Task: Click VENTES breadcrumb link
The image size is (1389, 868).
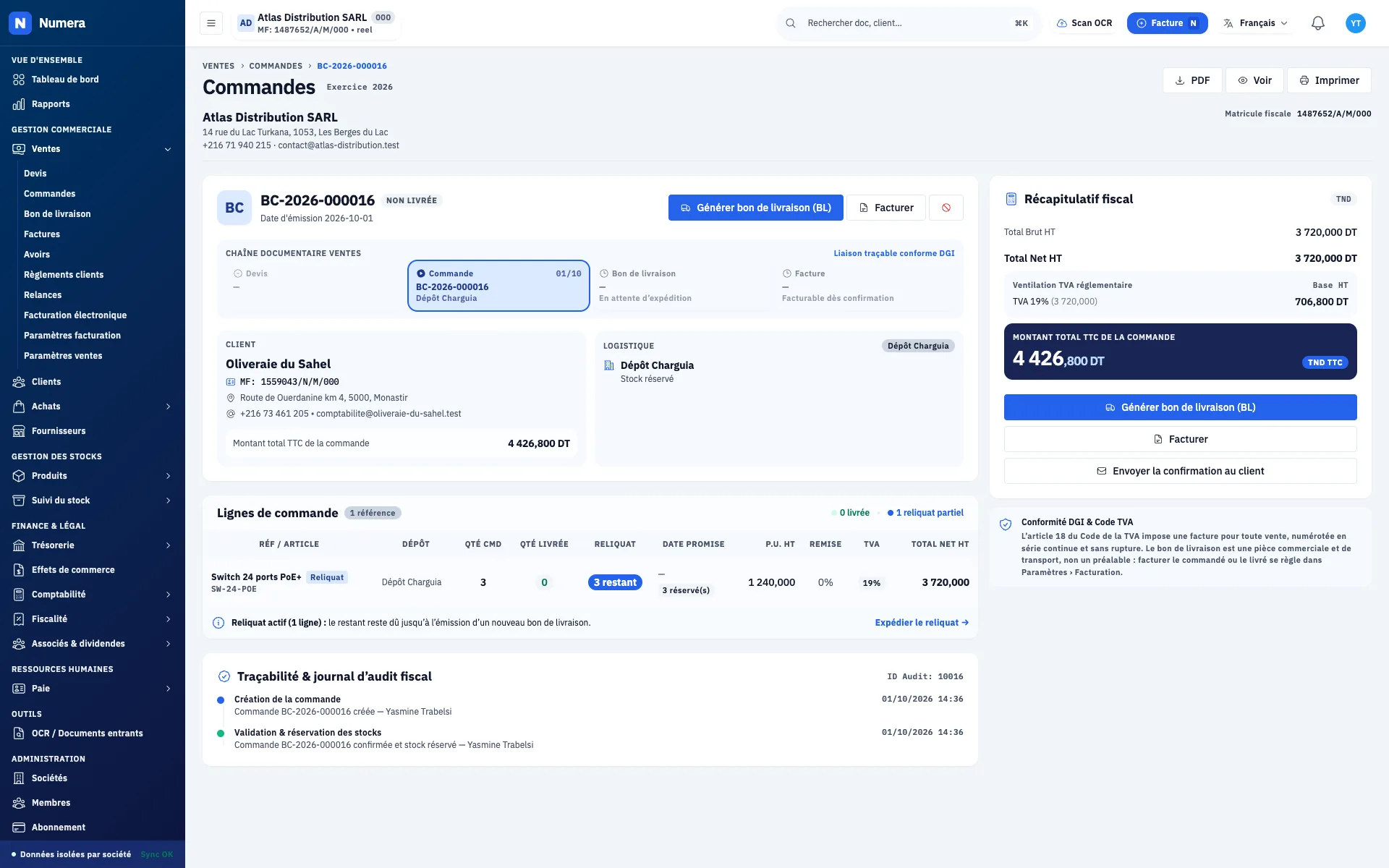Action: pos(218,66)
